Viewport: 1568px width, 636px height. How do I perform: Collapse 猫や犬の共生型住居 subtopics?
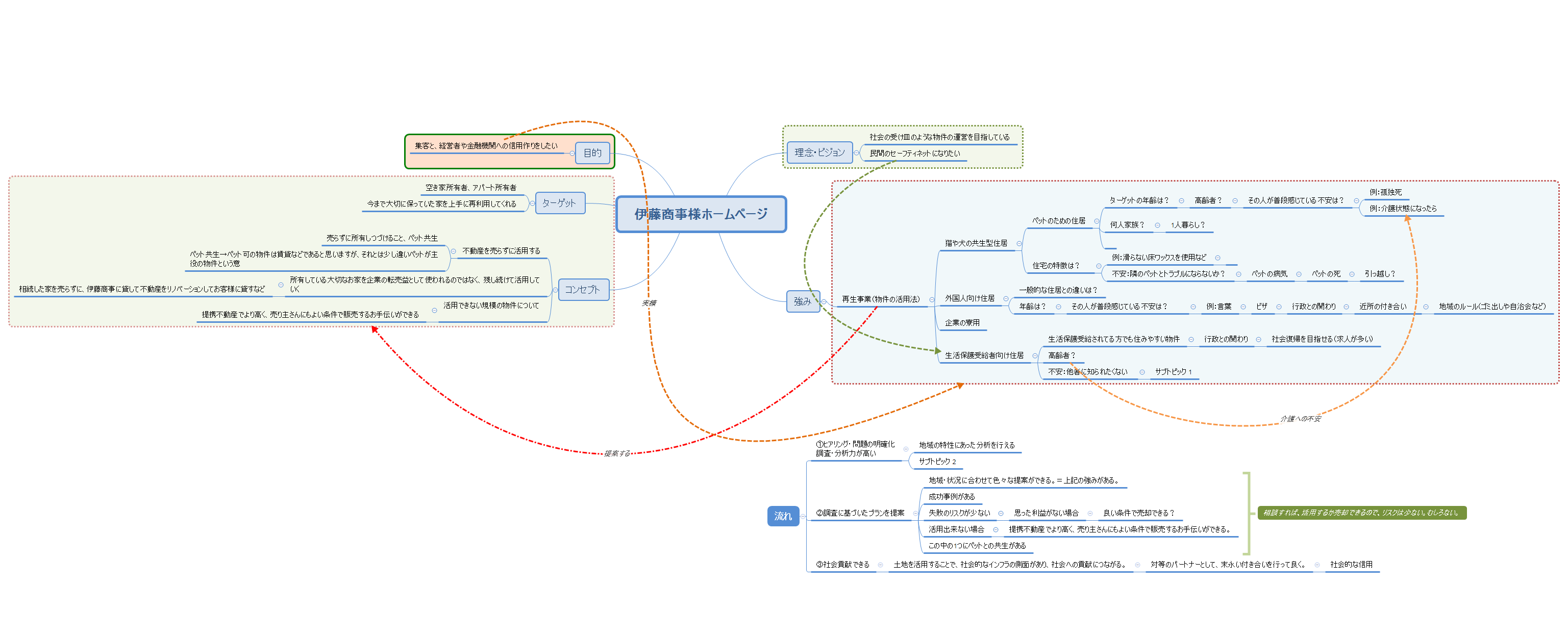1019,243
